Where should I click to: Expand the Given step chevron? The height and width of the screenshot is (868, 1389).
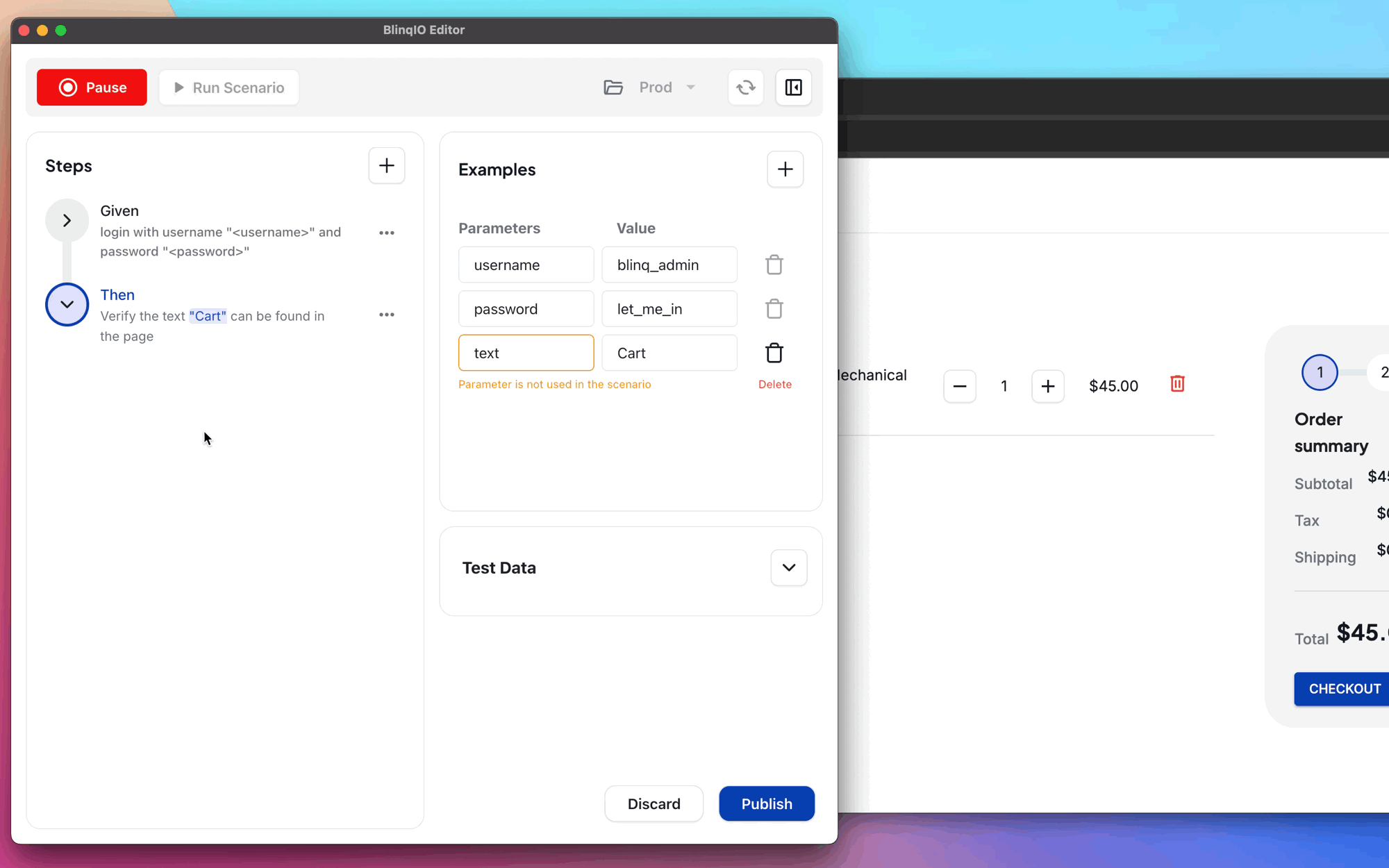point(67,220)
